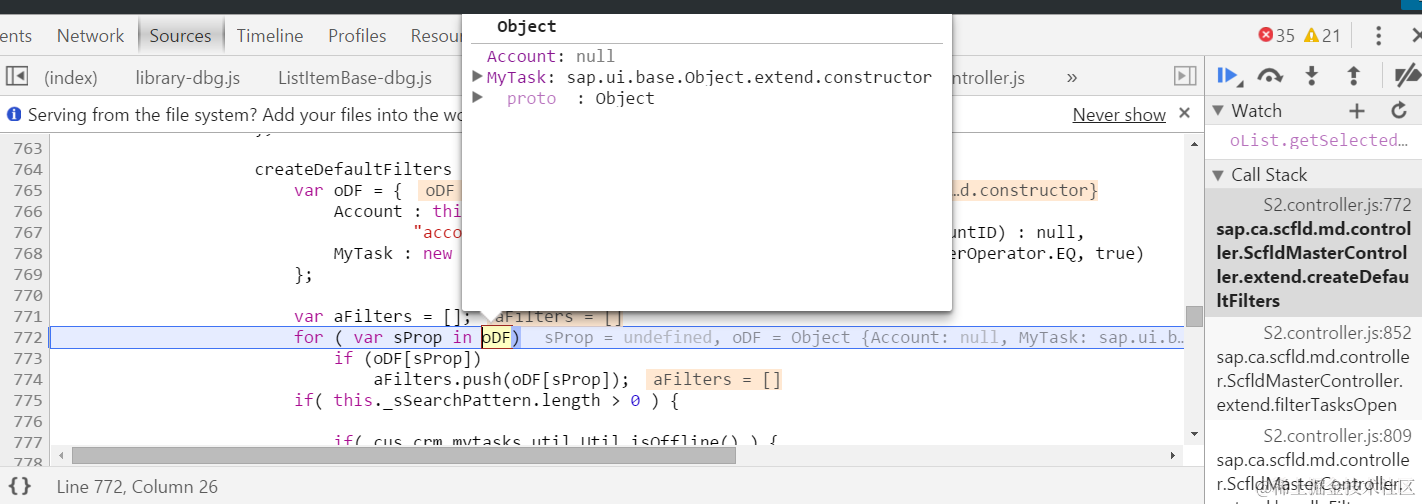This screenshot has width=1422, height=504.
Task: Click line number 765 in gutter
Action: [x=26, y=190]
